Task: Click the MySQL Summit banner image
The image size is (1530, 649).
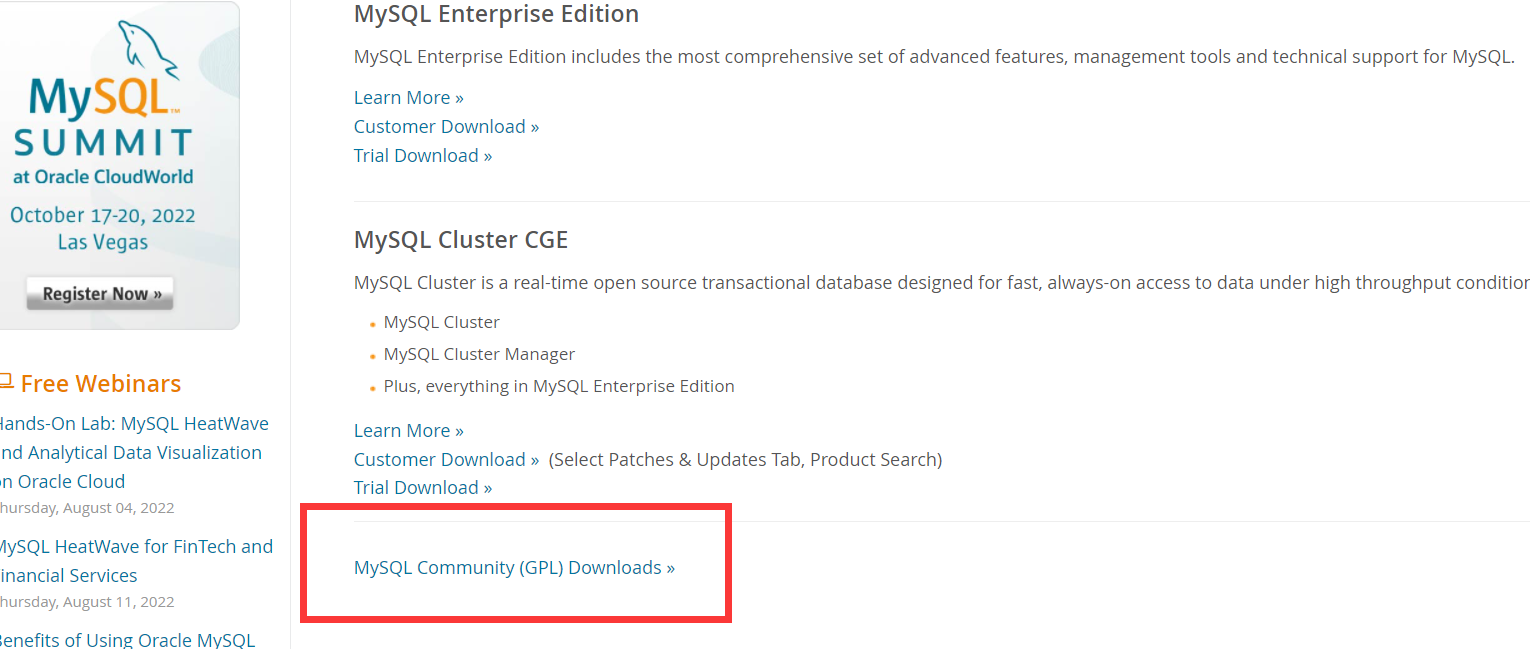Action: (x=118, y=165)
